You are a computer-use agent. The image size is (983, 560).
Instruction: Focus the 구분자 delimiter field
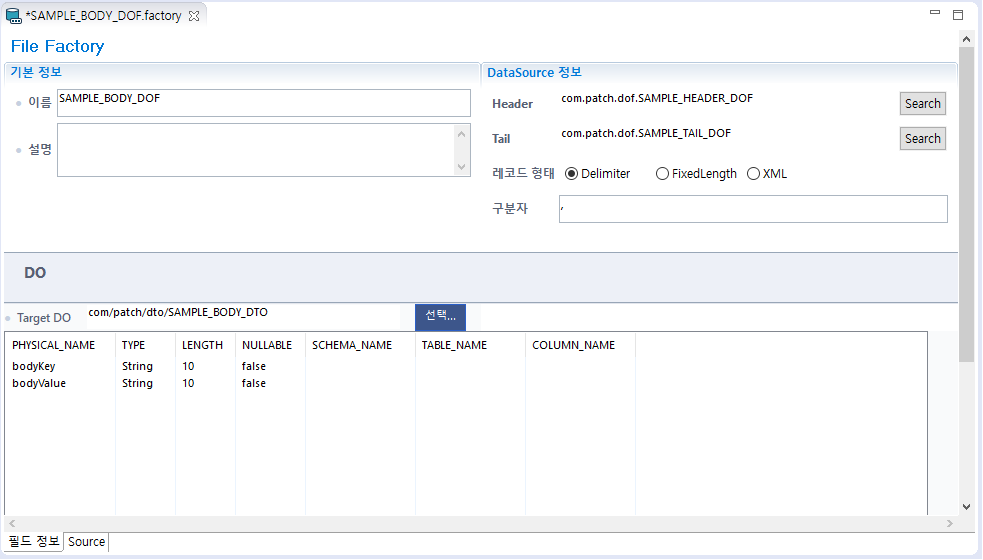pos(753,209)
